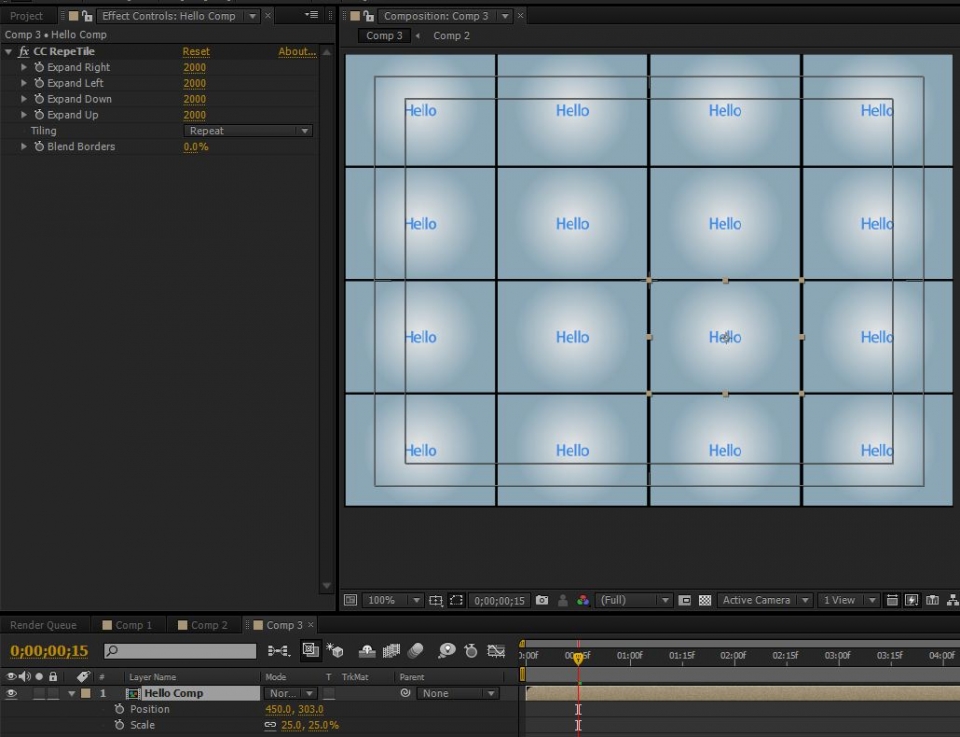Toggle the Position stopwatch in the timeline

(x=119, y=709)
